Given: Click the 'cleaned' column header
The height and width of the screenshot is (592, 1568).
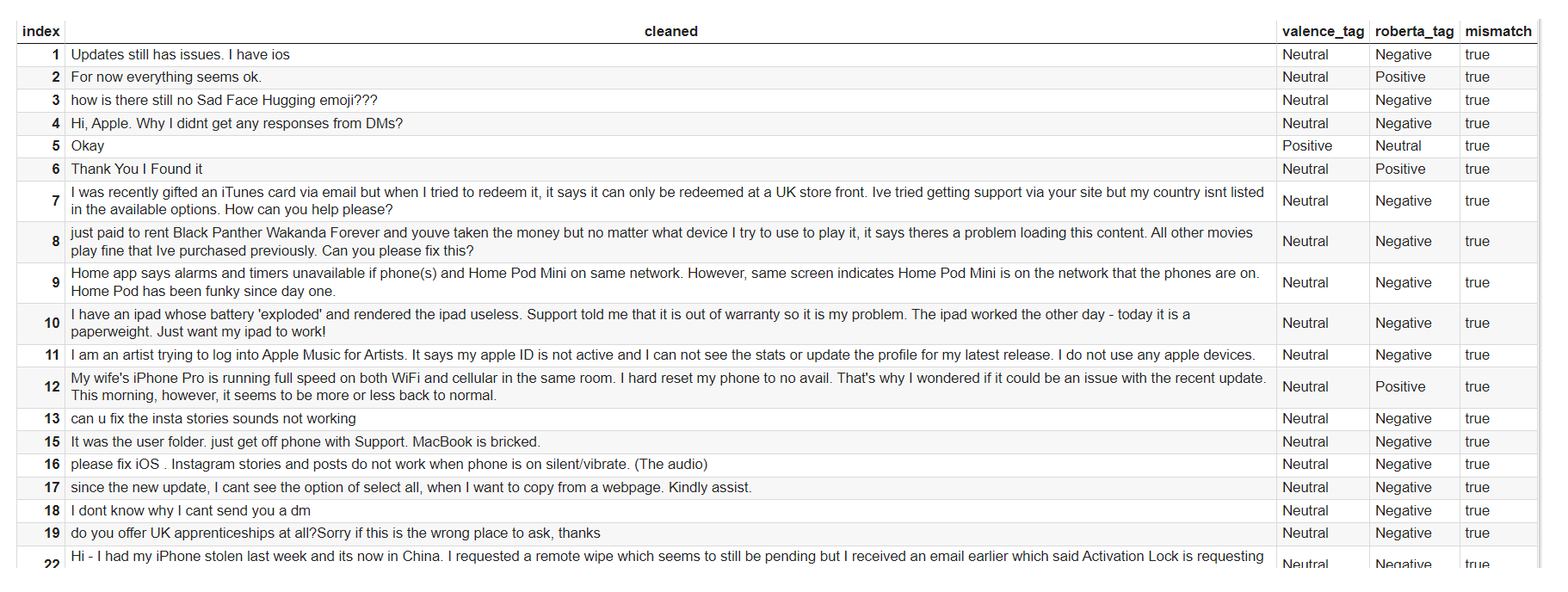Looking at the screenshot, I should tap(670, 32).
